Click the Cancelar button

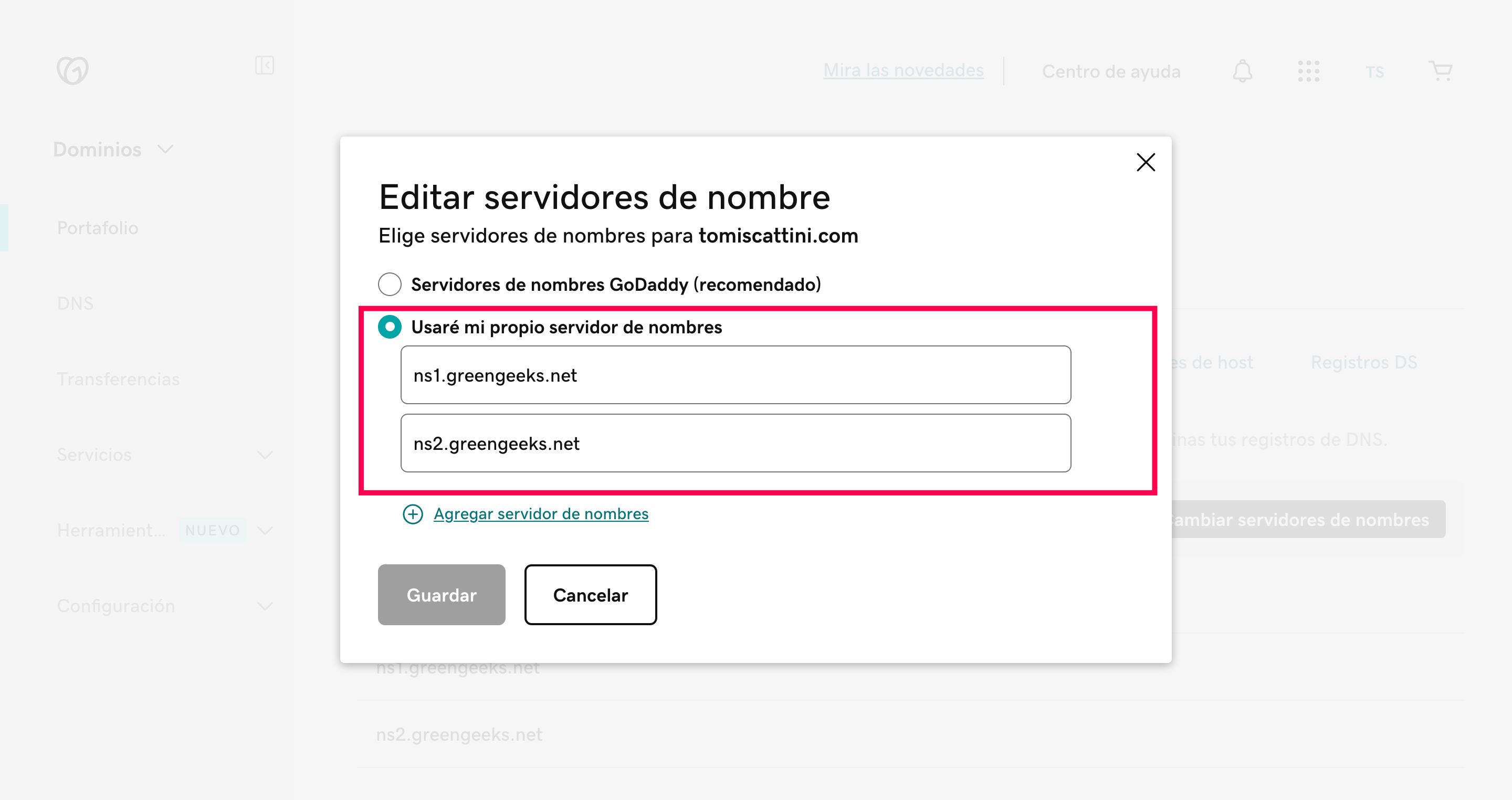coord(590,595)
